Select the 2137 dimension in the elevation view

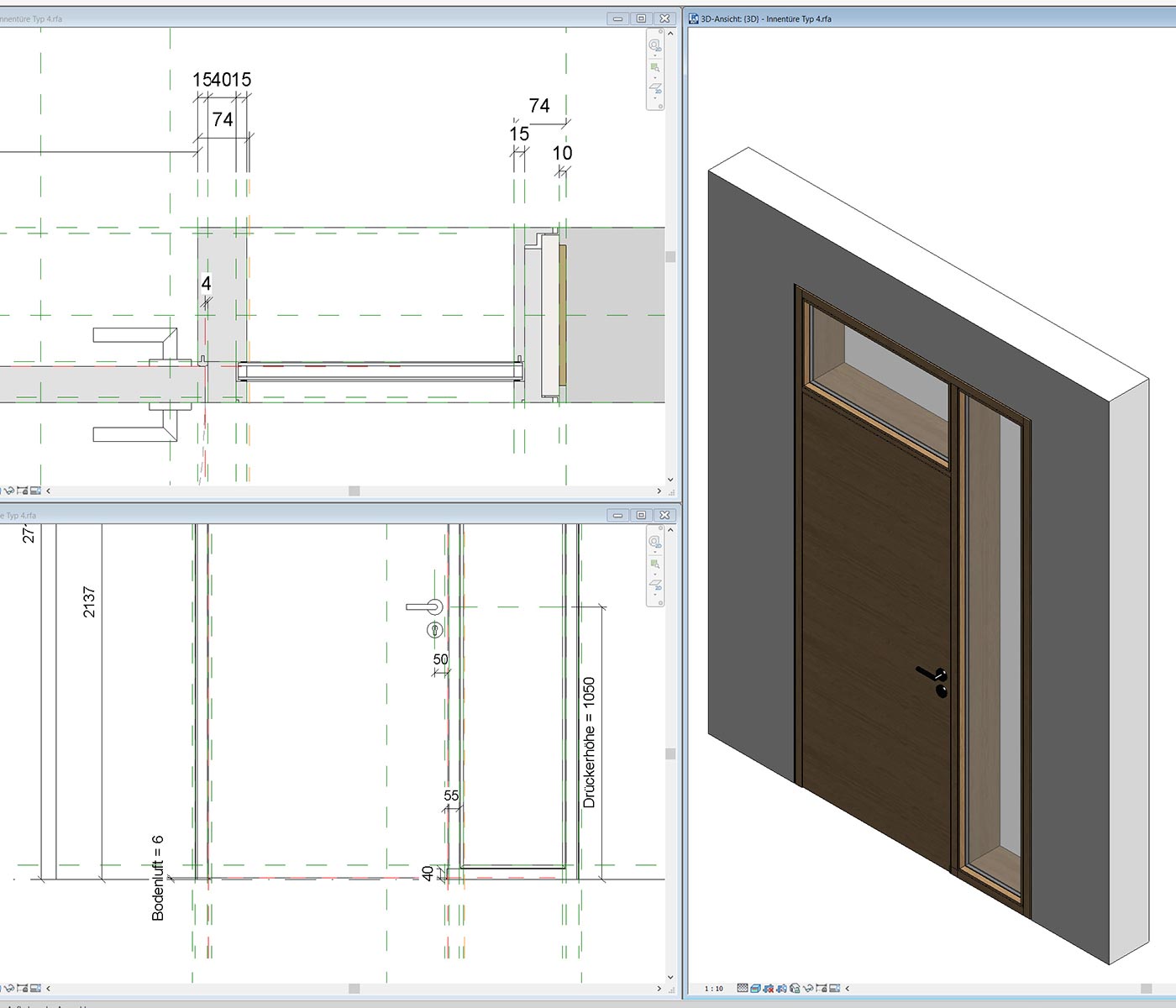click(x=89, y=602)
